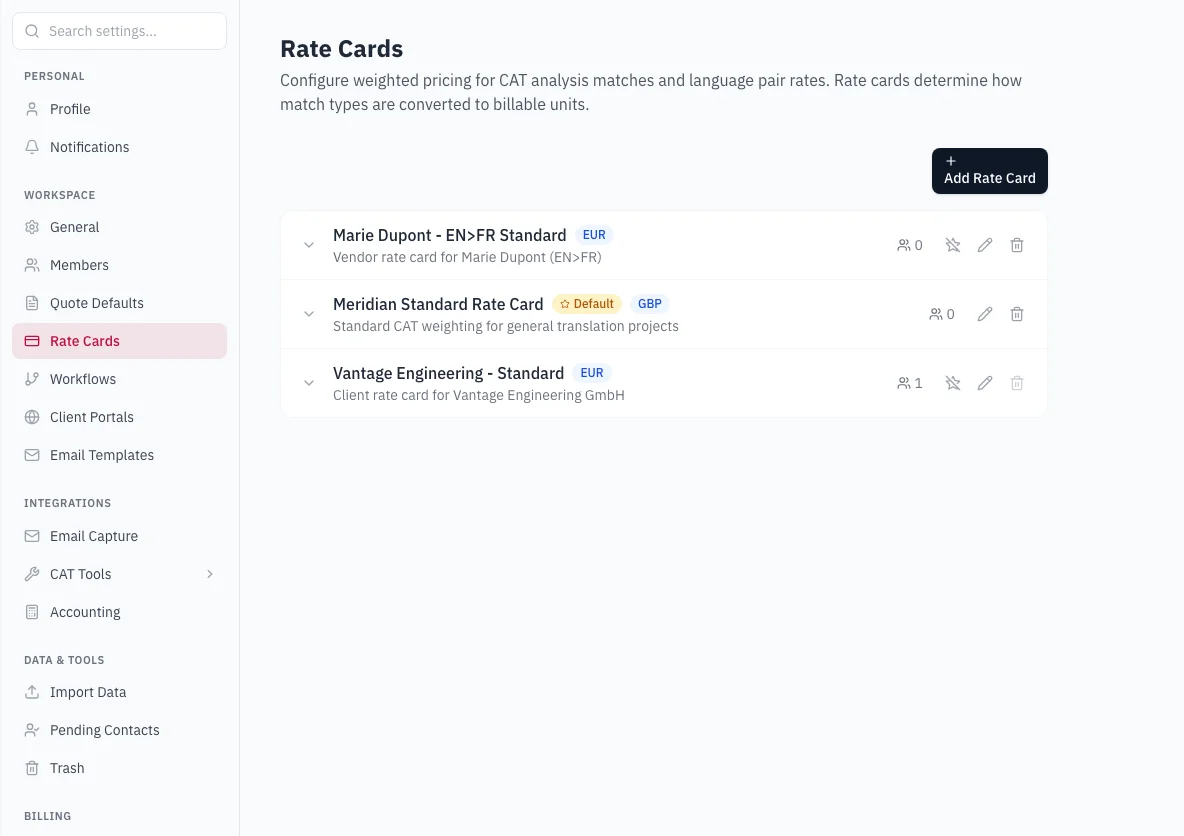Click the upload icon beside Import Data
The height and width of the screenshot is (836, 1184).
coord(32,692)
